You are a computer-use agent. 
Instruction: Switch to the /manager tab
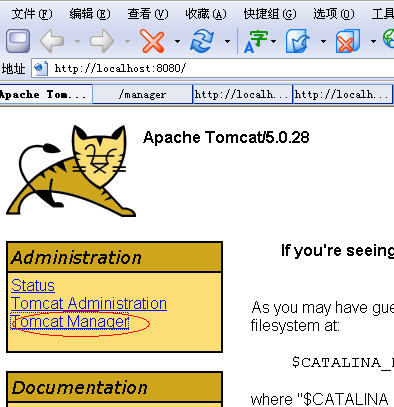click(x=142, y=94)
